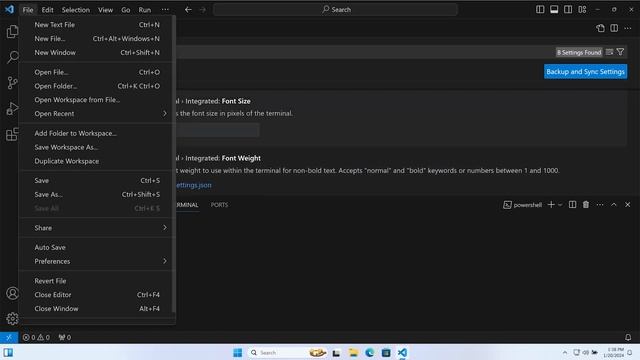The image size is (640, 360).
Task: Open the Selection menu
Action: pyautogui.click(x=76, y=10)
